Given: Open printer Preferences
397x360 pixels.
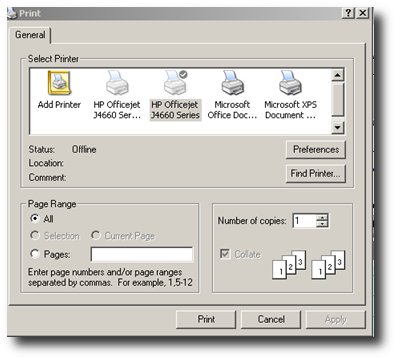Looking at the screenshot, I should coord(316,149).
